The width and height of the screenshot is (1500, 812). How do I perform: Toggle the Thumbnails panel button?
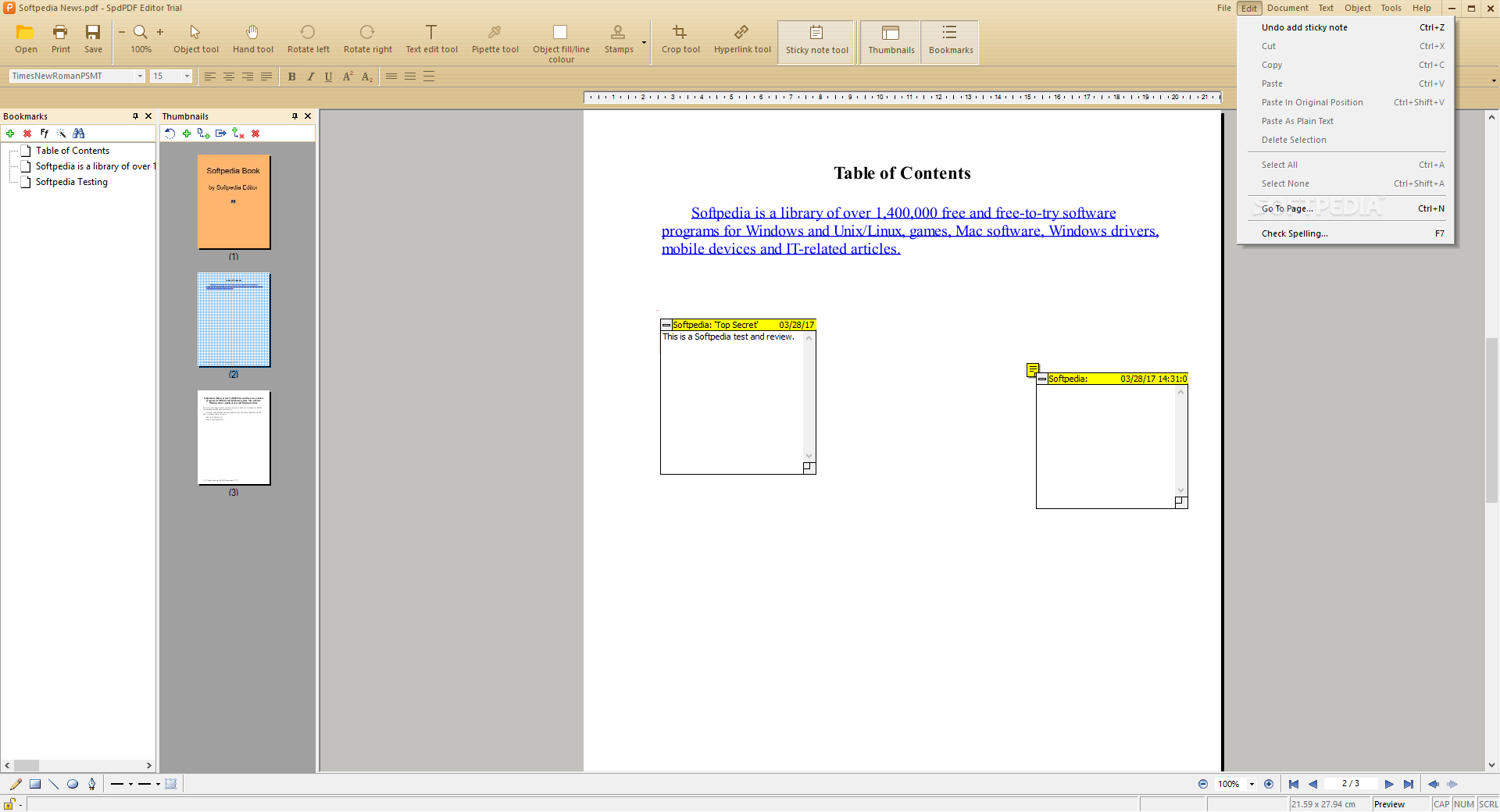pyautogui.click(x=891, y=41)
